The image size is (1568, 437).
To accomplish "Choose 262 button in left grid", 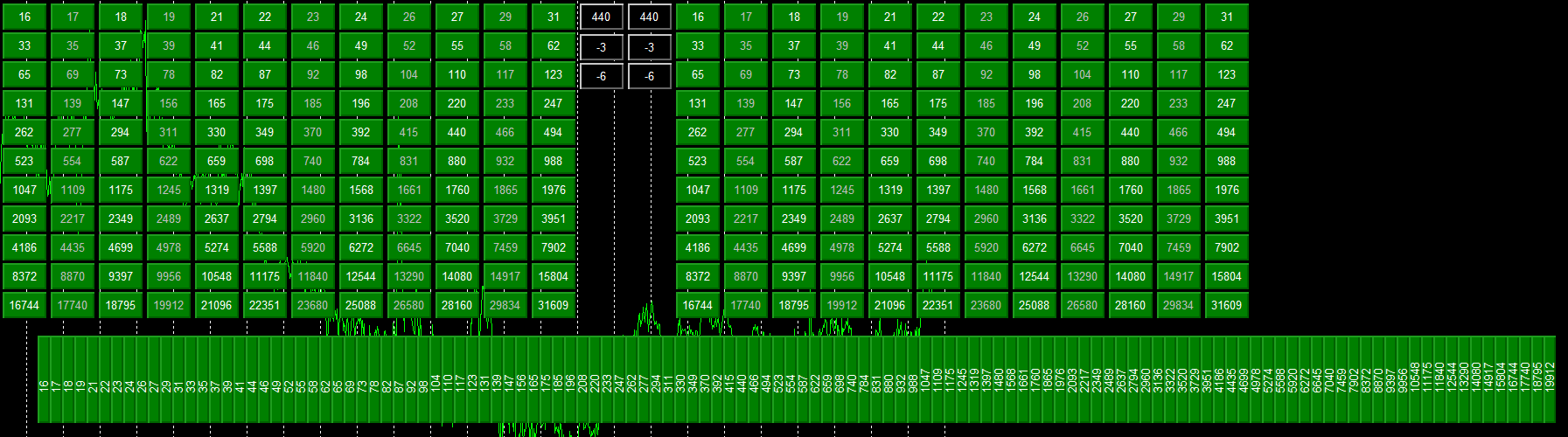I will tap(24, 132).
